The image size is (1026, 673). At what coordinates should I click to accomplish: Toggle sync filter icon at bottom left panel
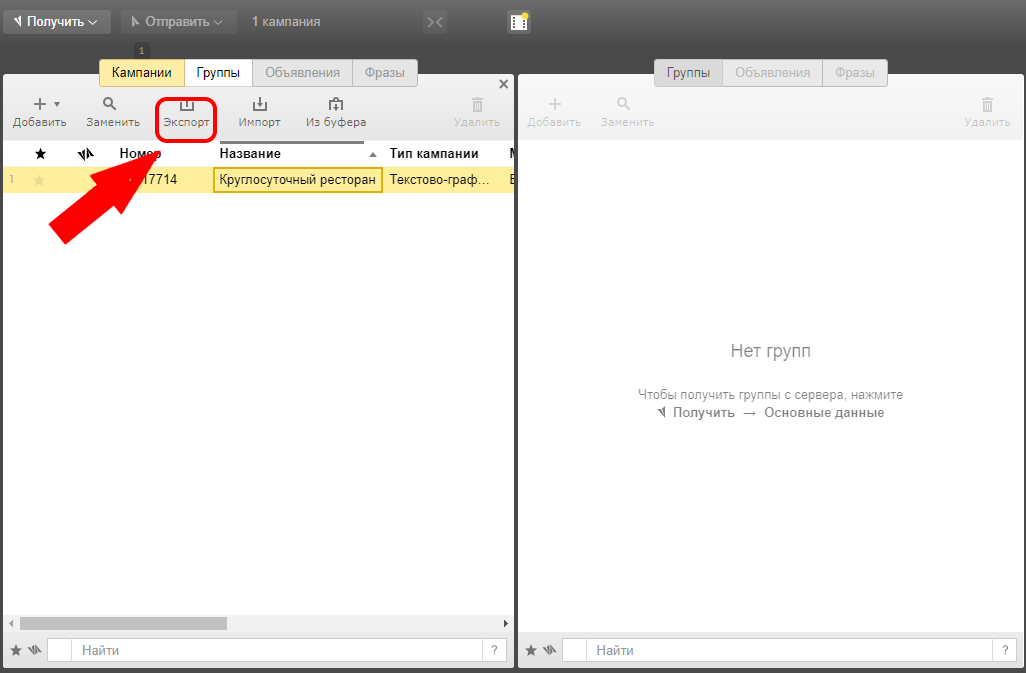tap(35, 650)
